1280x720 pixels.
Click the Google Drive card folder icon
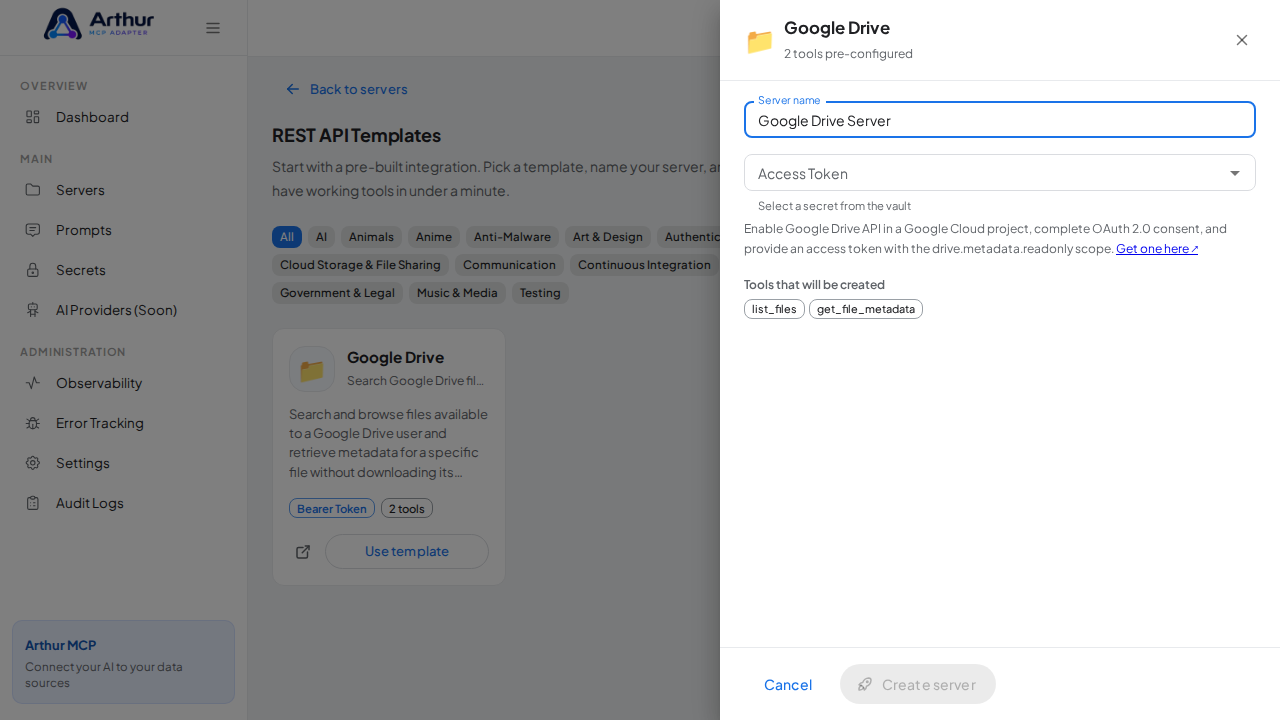coord(312,369)
